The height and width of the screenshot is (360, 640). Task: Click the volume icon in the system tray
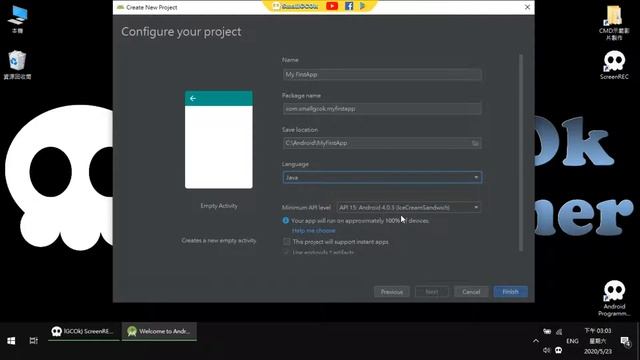pos(547,350)
